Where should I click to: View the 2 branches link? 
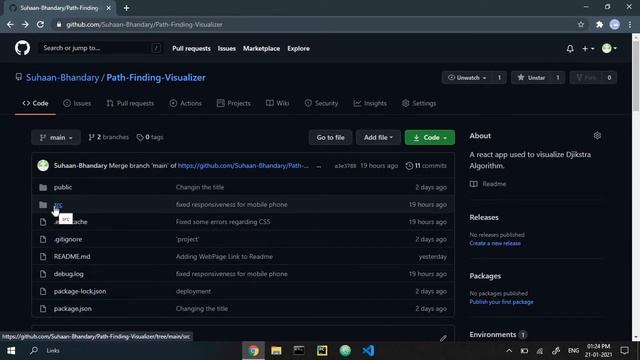click(x=109, y=137)
